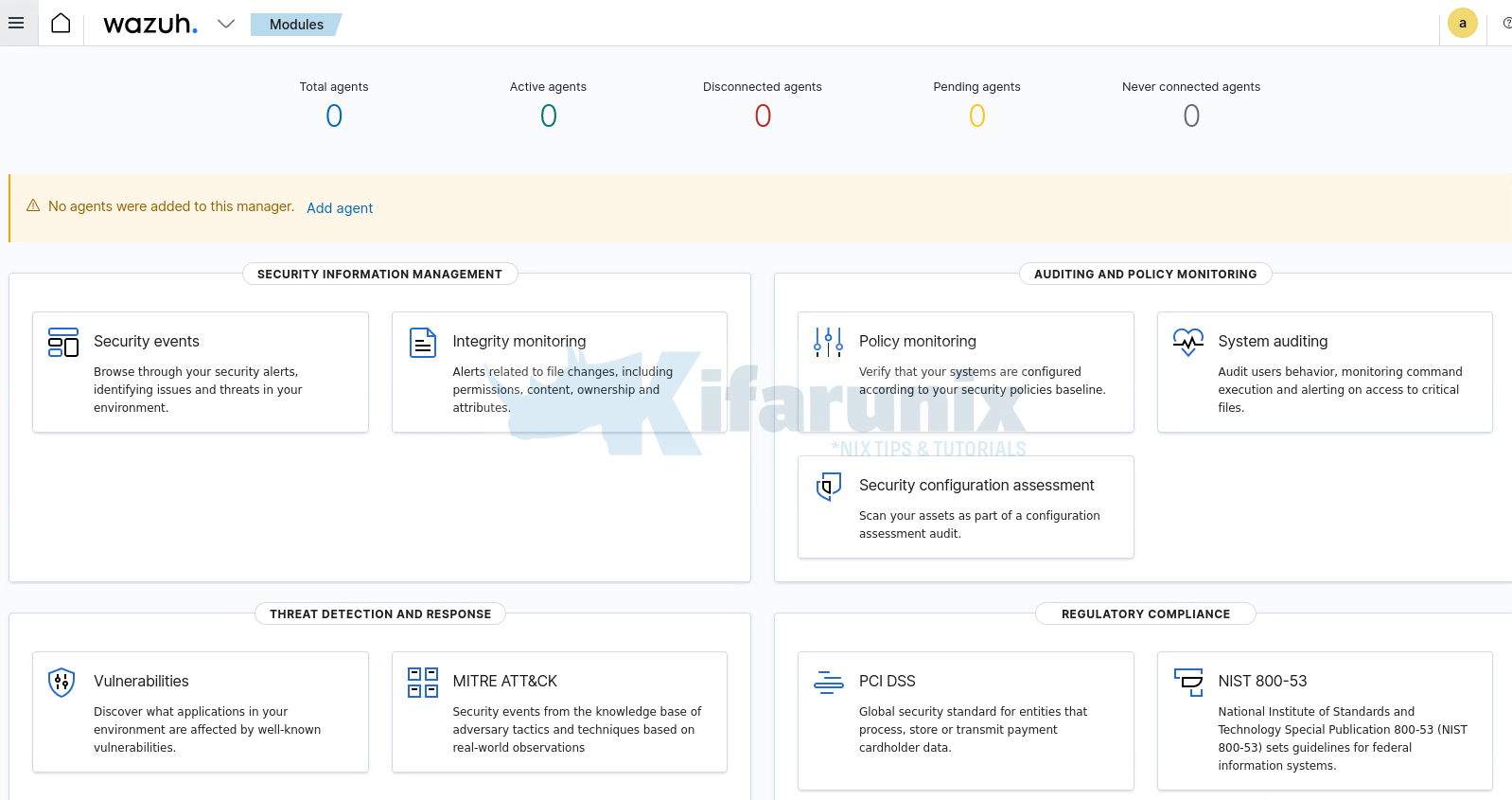Click the Pending agents count
The width and height of the screenshot is (1512, 800).
(977, 116)
